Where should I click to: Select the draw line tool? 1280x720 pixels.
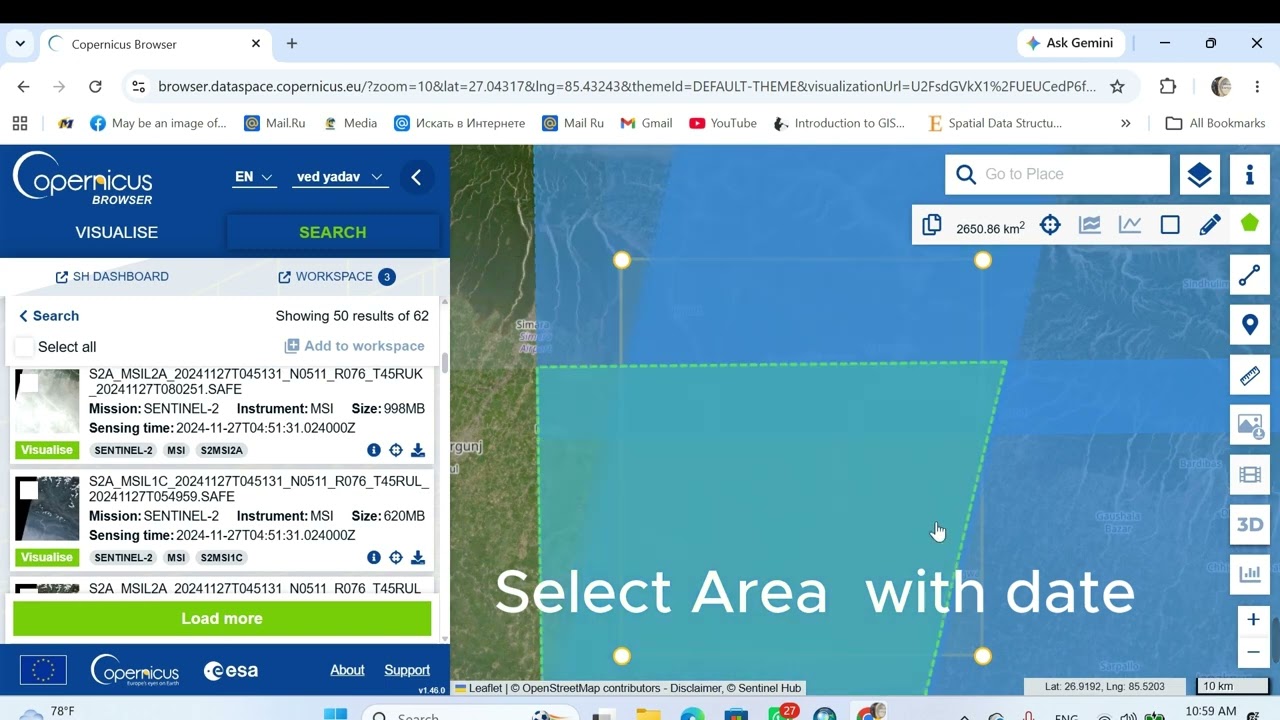(1250, 276)
